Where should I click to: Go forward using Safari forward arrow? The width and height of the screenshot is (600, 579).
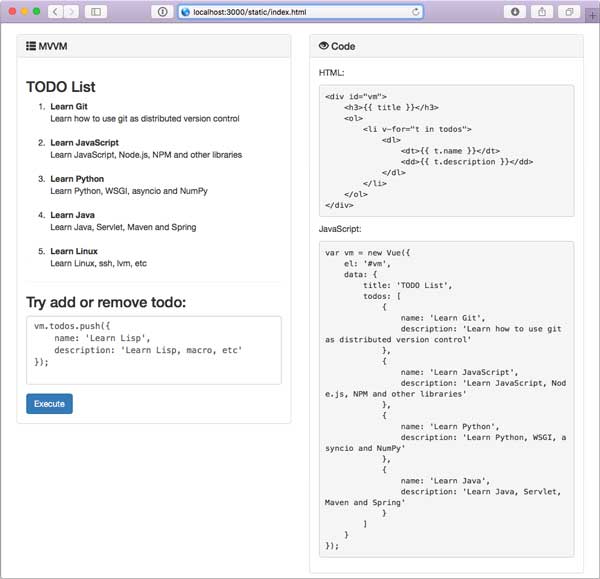point(71,12)
